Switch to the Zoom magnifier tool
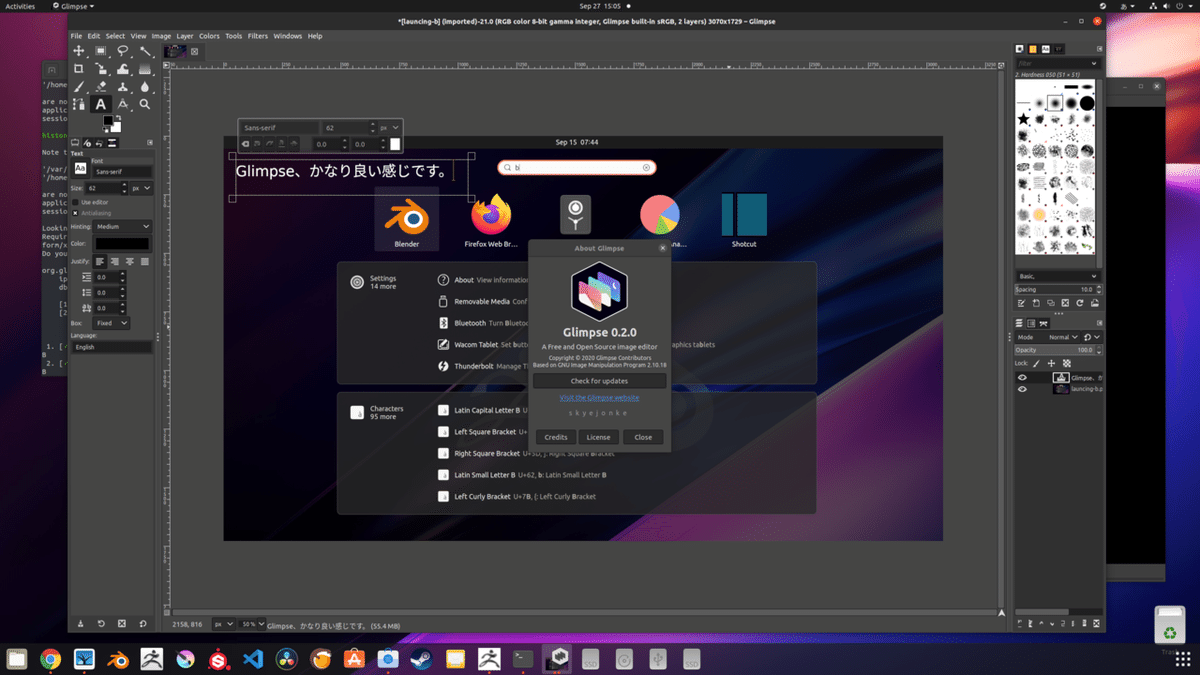Viewport: 1200px width, 675px height. (x=145, y=103)
